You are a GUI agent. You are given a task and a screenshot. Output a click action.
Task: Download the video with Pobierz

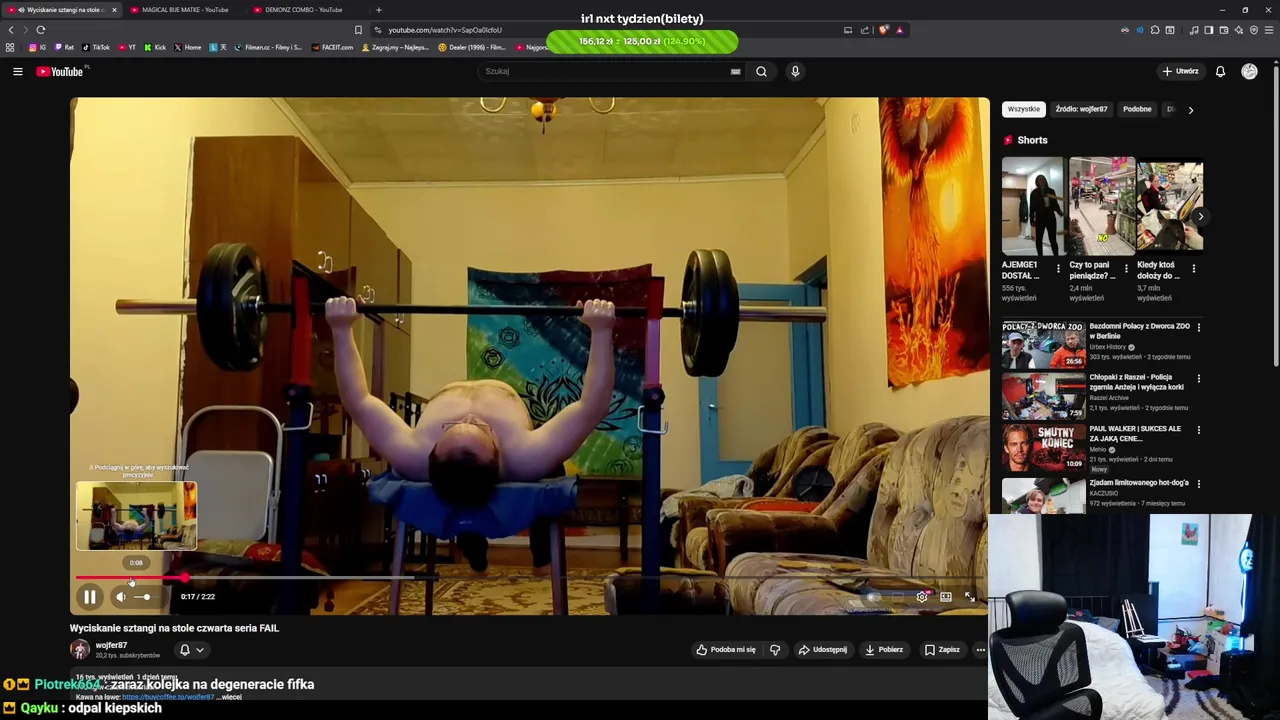[x=885, y=650]
